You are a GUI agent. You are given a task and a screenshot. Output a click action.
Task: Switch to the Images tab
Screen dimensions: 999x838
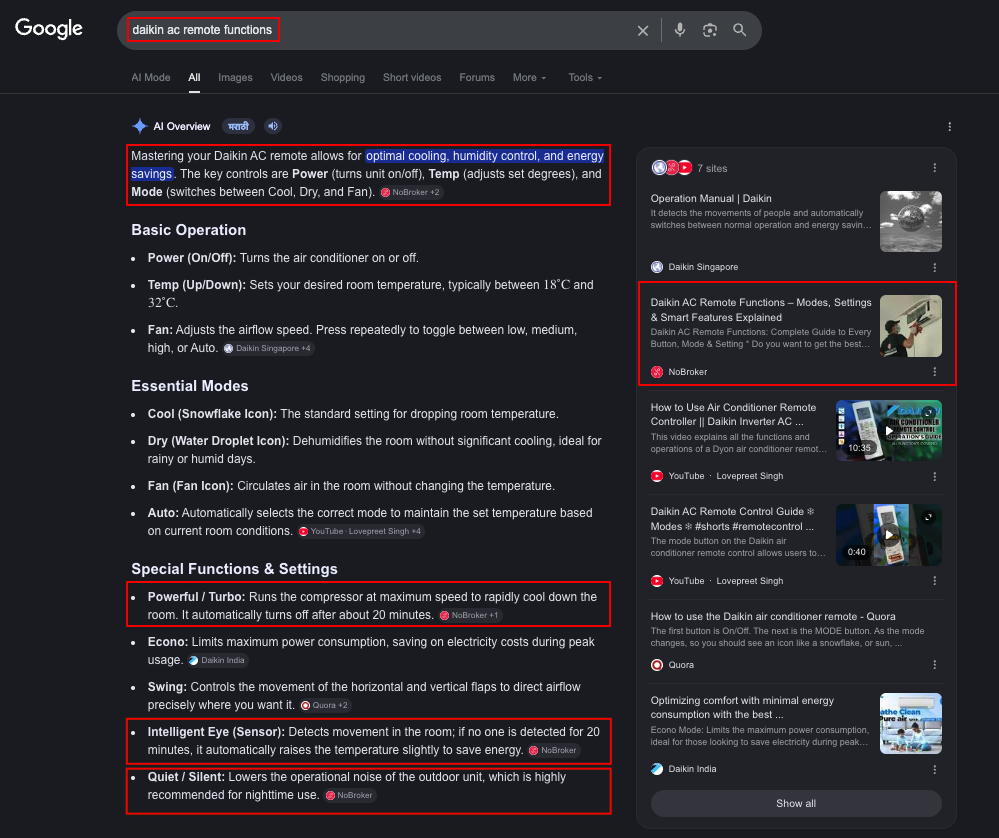point(235,78)
